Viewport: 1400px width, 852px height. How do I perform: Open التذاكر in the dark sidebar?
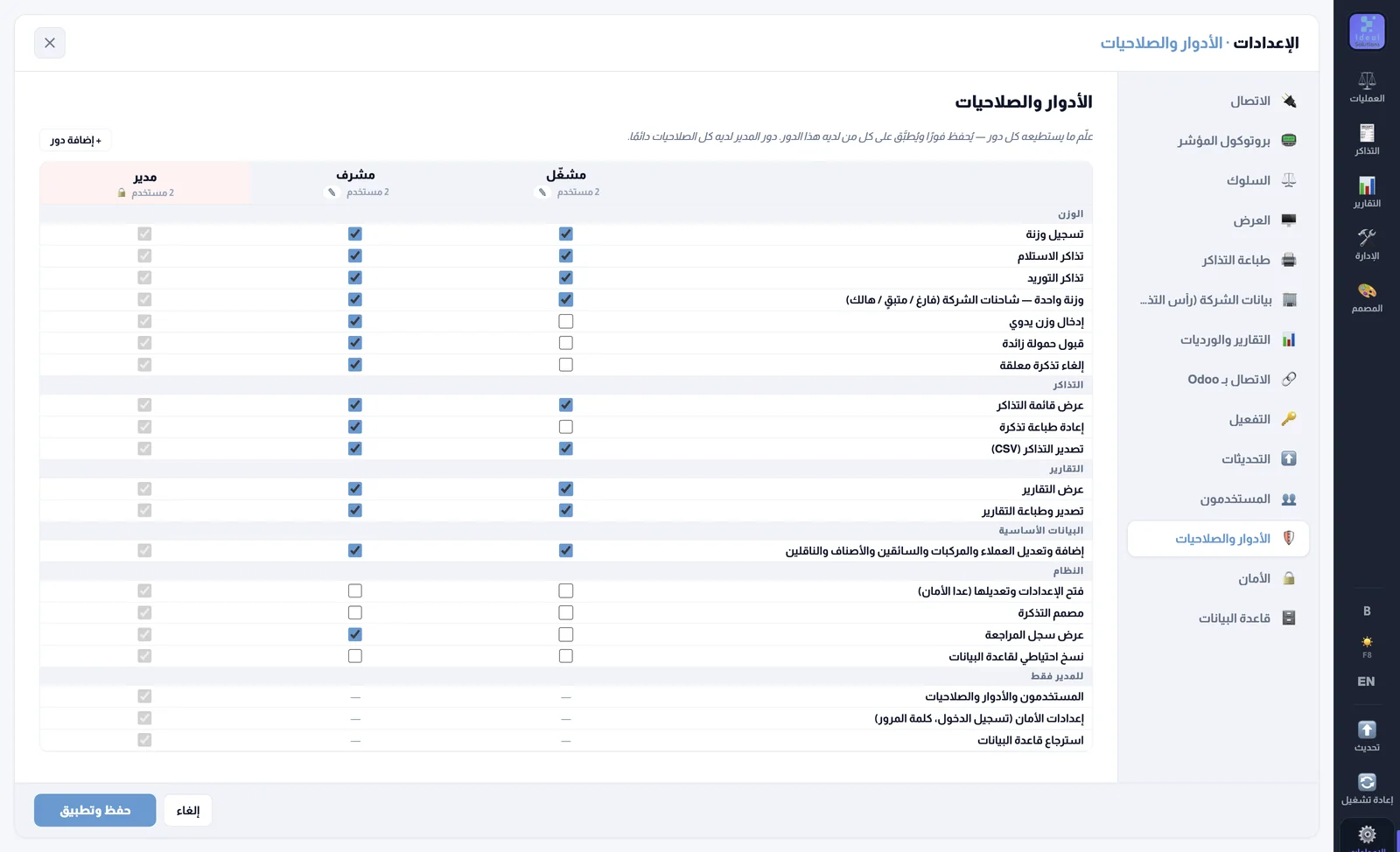(1367, 140)
